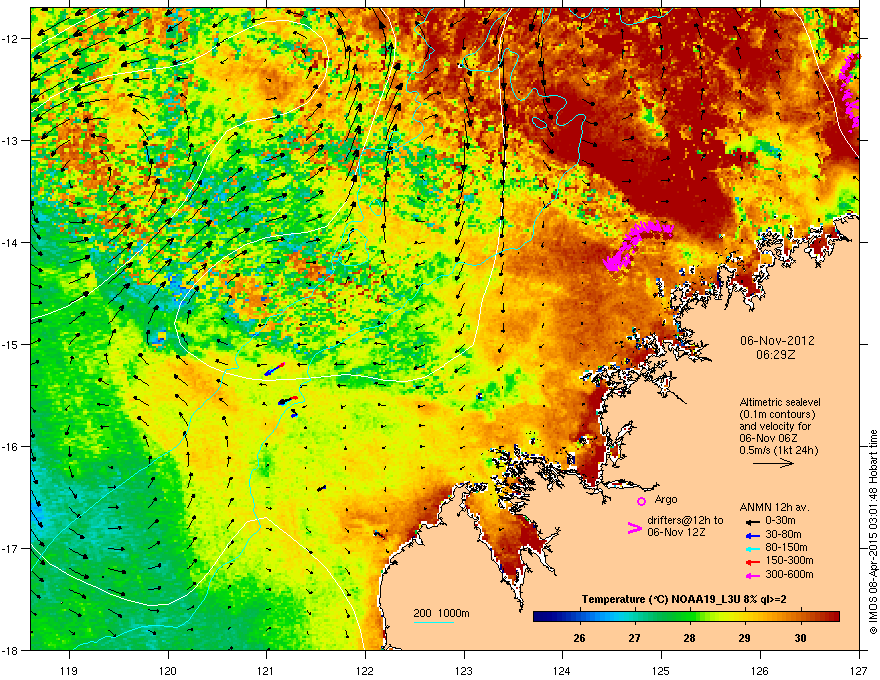
Task: Click the -17 latitude axis label
Action: click(x=10, y=549)
